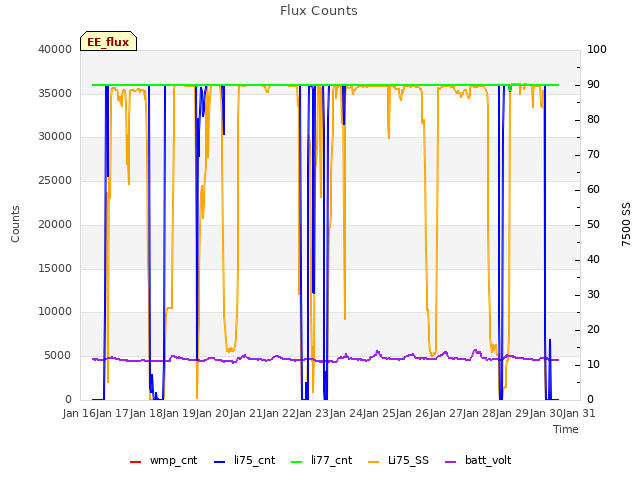
Task: Click the 100 right-axis tick label
Action: point(597,49)
